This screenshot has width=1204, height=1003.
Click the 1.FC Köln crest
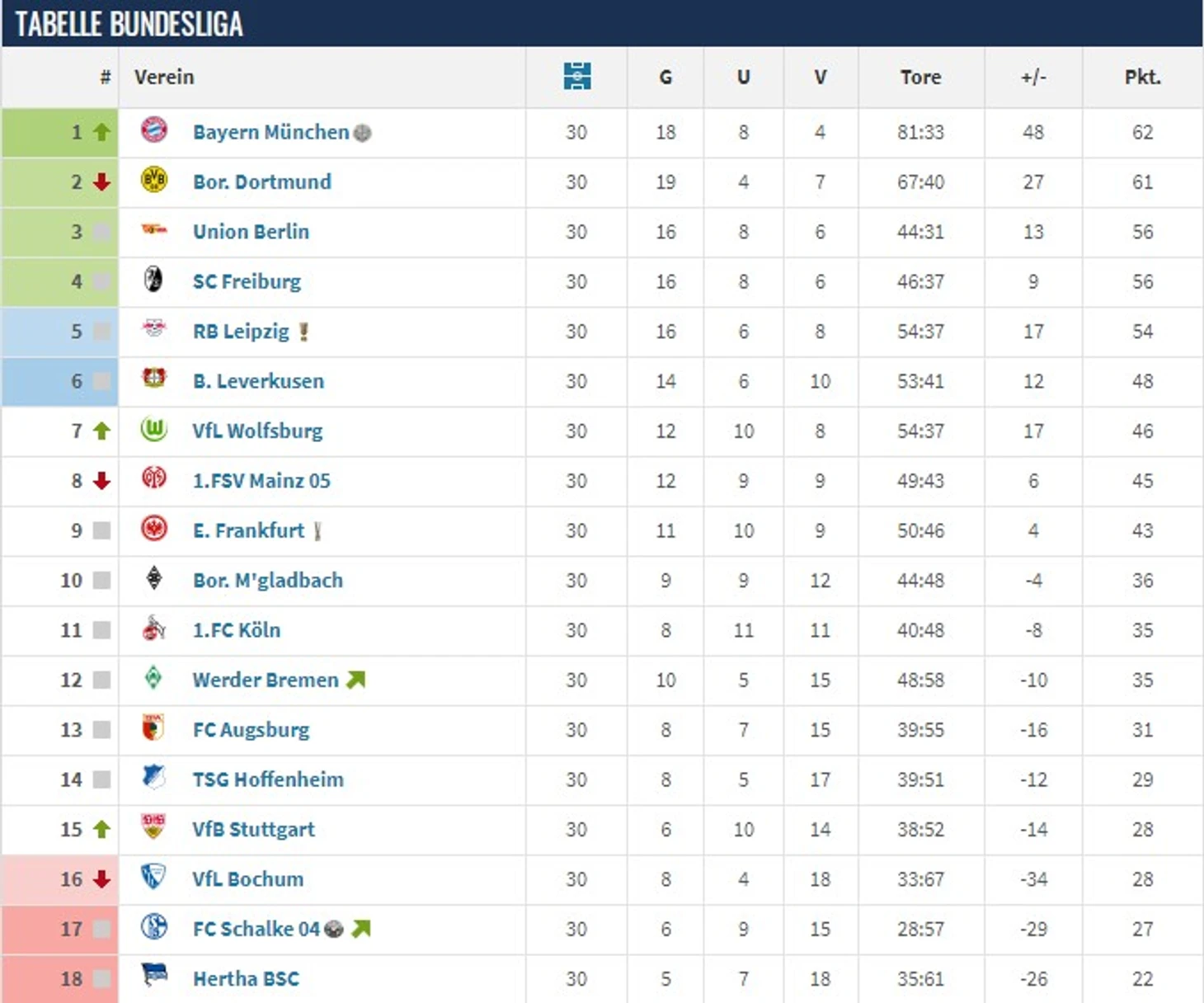tap(154, 629)
